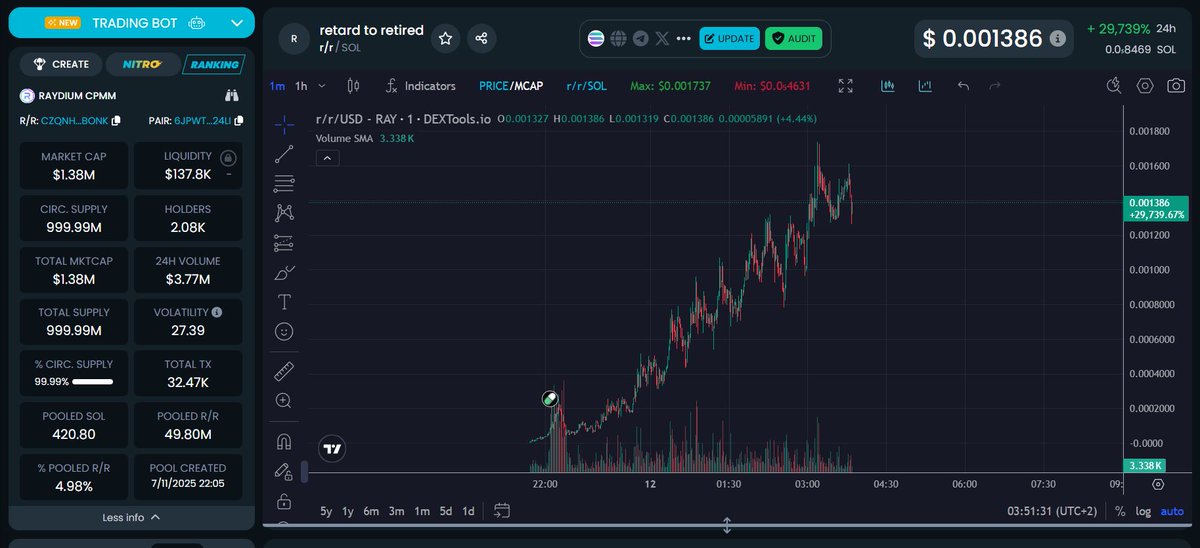Select the ruler measure tool
This screenshot has height=548, width=1200.
click(284, 371)
